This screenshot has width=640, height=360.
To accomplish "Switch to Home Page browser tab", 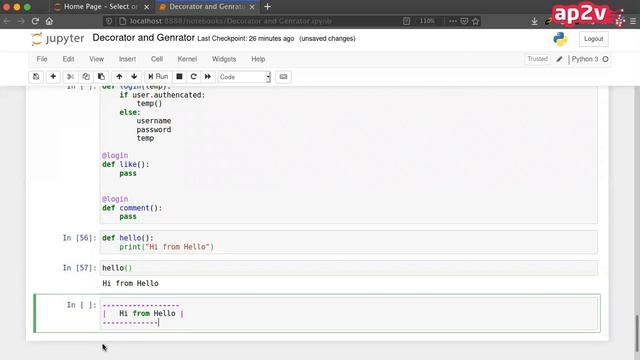I will 100,7.
